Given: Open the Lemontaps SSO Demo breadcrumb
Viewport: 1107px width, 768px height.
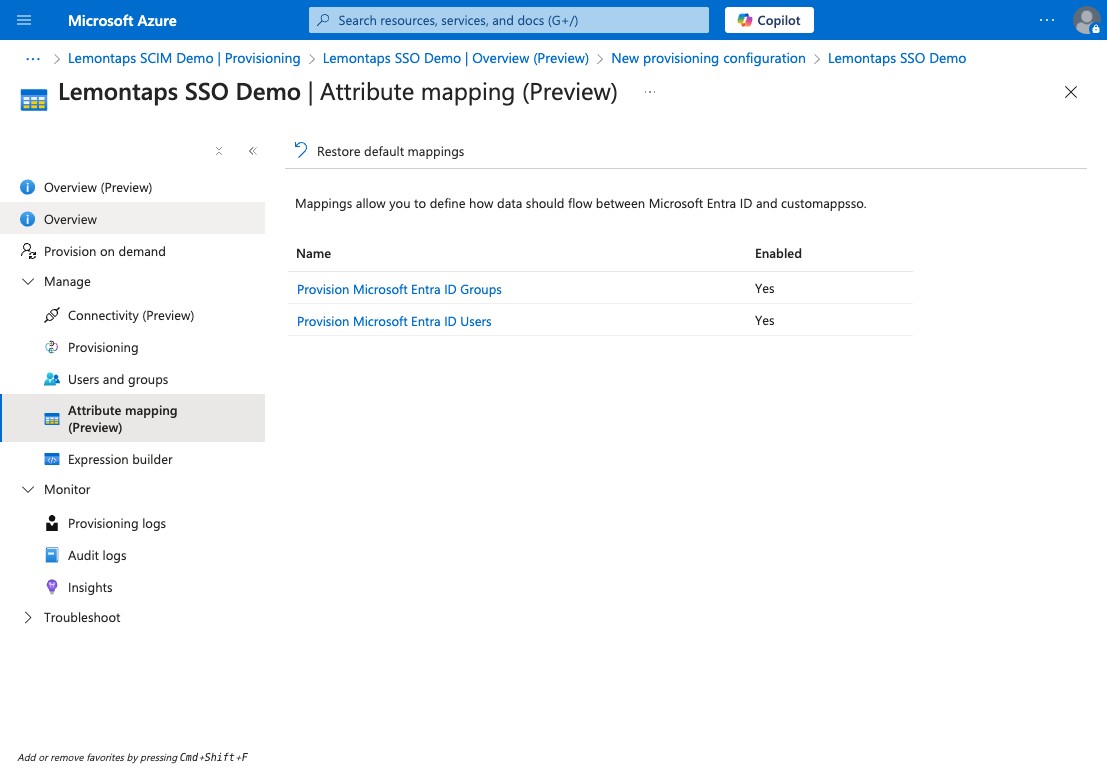Looking at the screenshot, I should [x=897, y=59].
